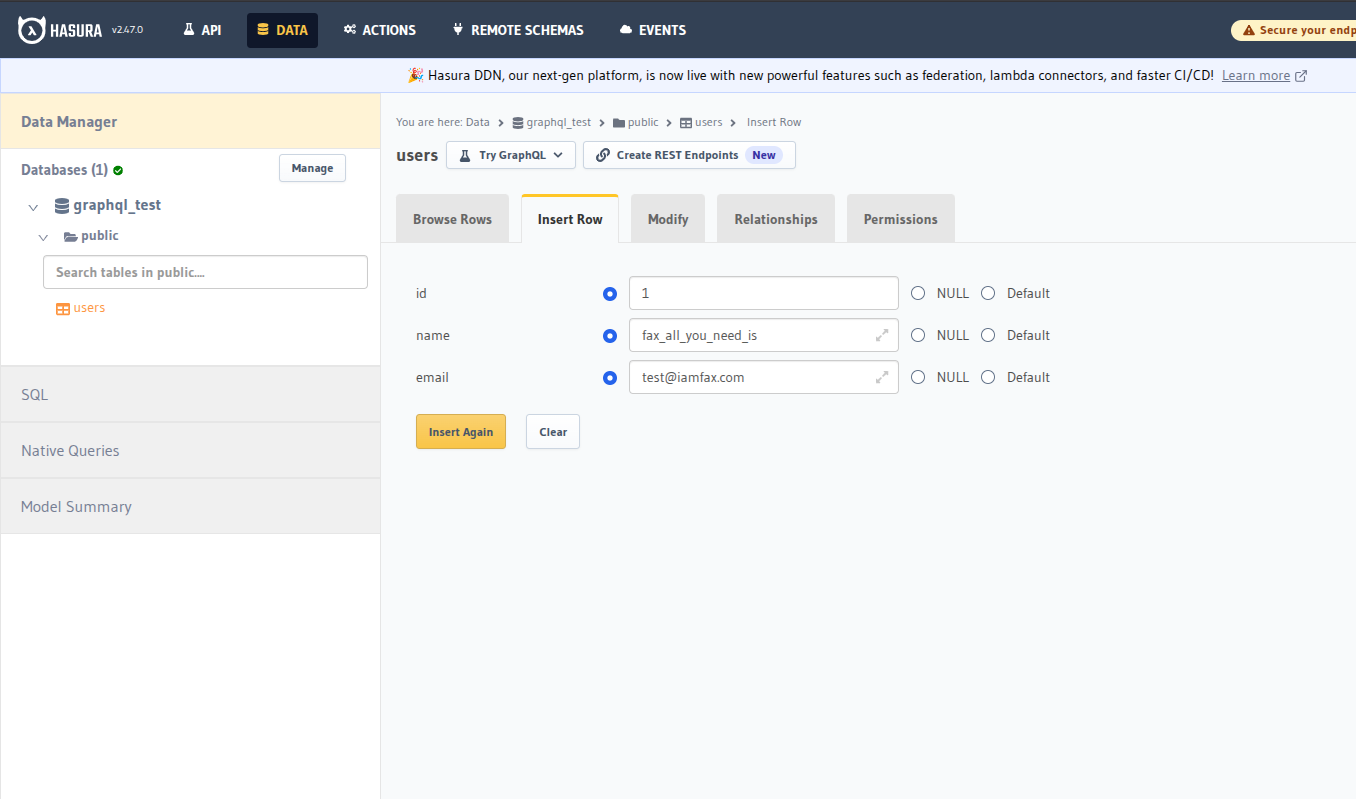The height and width of the screenshot is (799, 1356).
Task: Click the Hasura logo icon
Action: (32, 30)
